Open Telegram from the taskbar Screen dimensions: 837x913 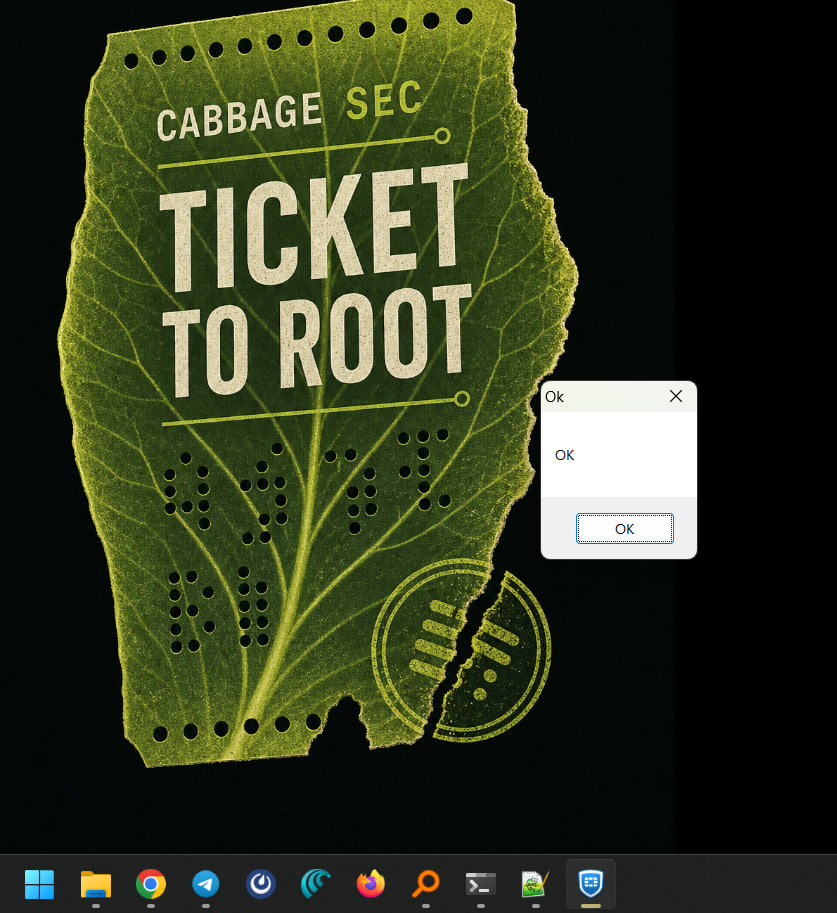pyautogui.click(x=206, y=884)
